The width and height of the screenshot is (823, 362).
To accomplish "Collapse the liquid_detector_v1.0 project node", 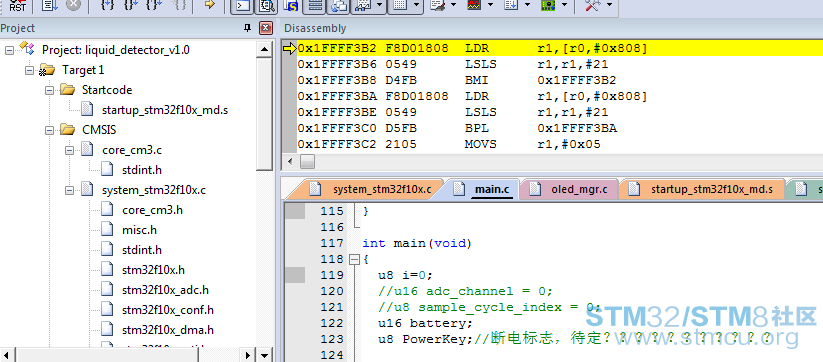I will tap(9, 50).
